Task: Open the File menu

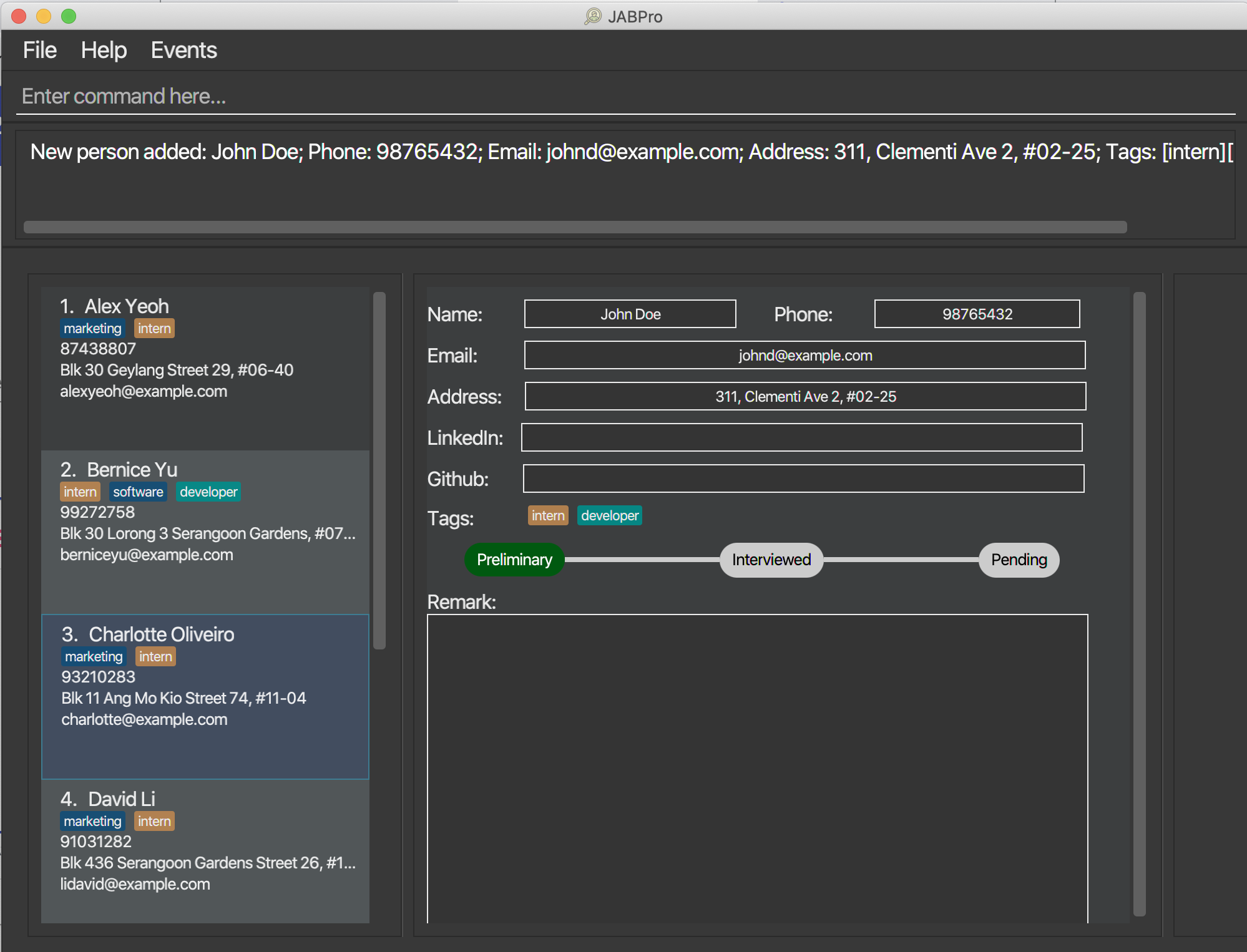Action: point(39,51)
